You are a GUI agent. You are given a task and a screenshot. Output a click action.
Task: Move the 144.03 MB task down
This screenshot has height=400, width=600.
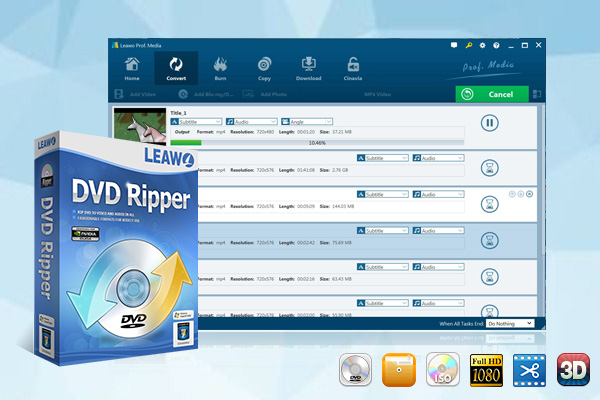tap(521, 194)
